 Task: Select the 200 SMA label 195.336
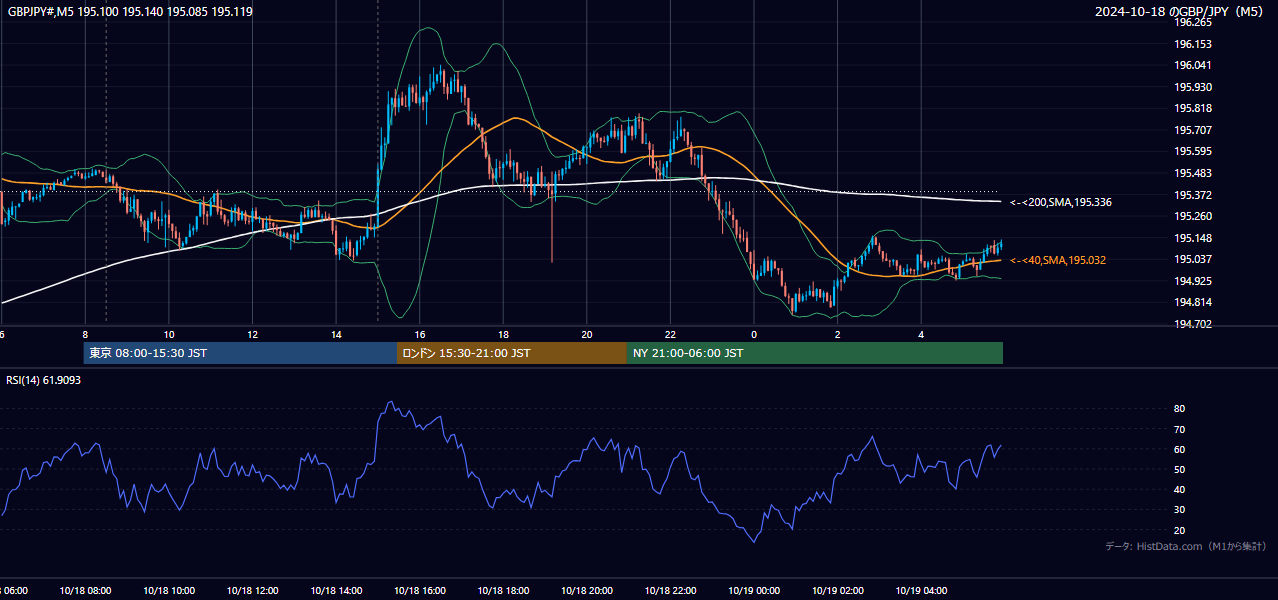click(1061, 202)
